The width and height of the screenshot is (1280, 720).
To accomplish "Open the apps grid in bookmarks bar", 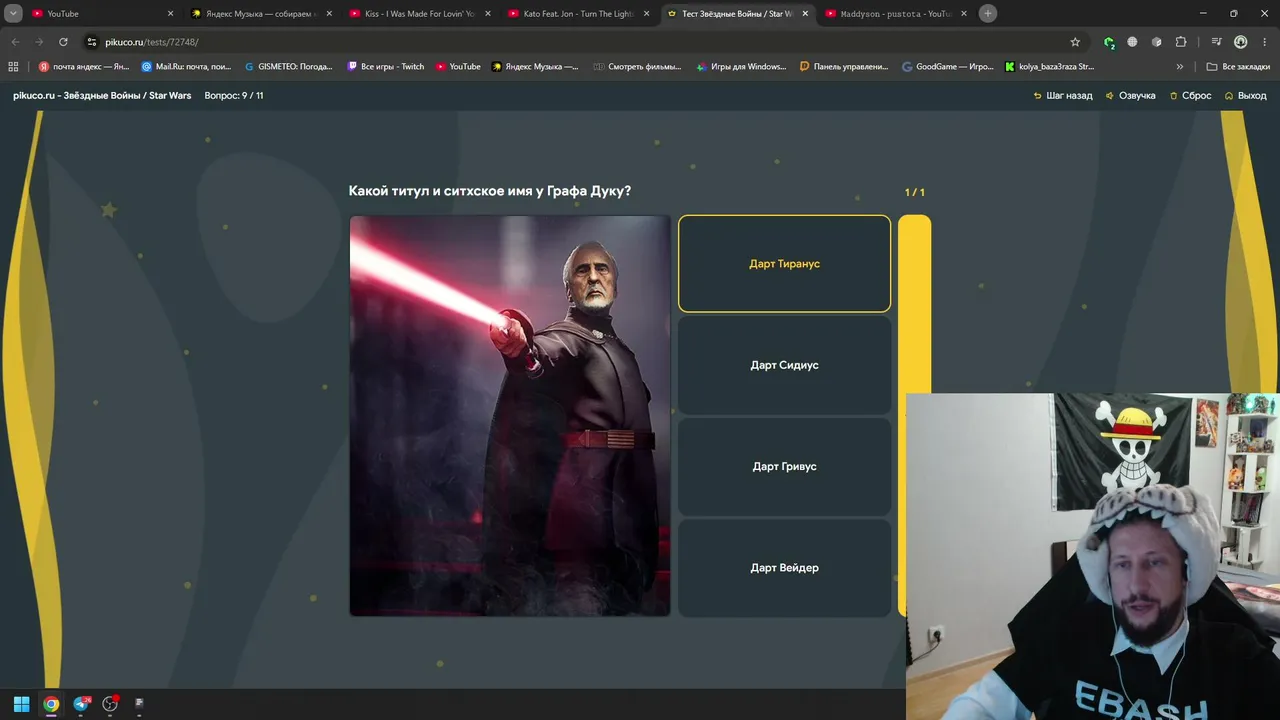I will pyautogui.click(x=13, y=67).
